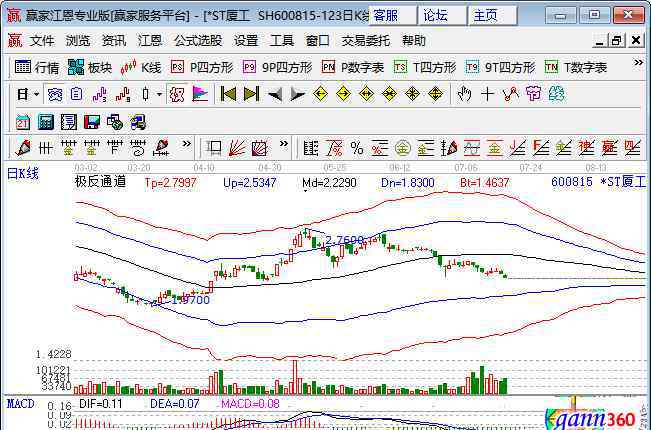The width and height of the screenshot is (651, 430).
Task: Select the candlestick chart type icon
Action: 145,95
